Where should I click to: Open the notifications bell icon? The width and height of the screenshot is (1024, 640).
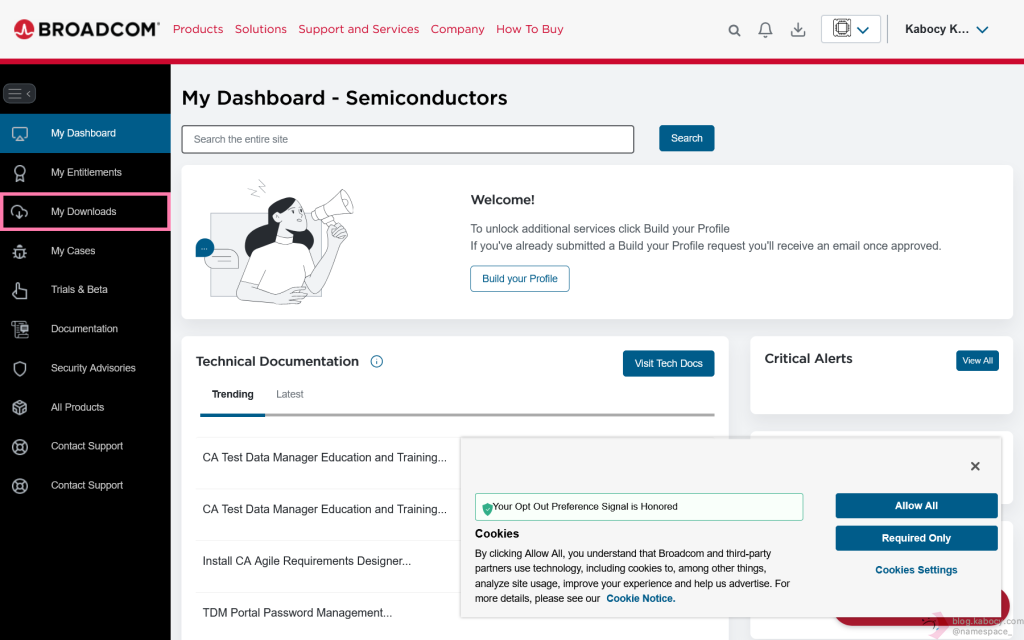coord(765,30)
